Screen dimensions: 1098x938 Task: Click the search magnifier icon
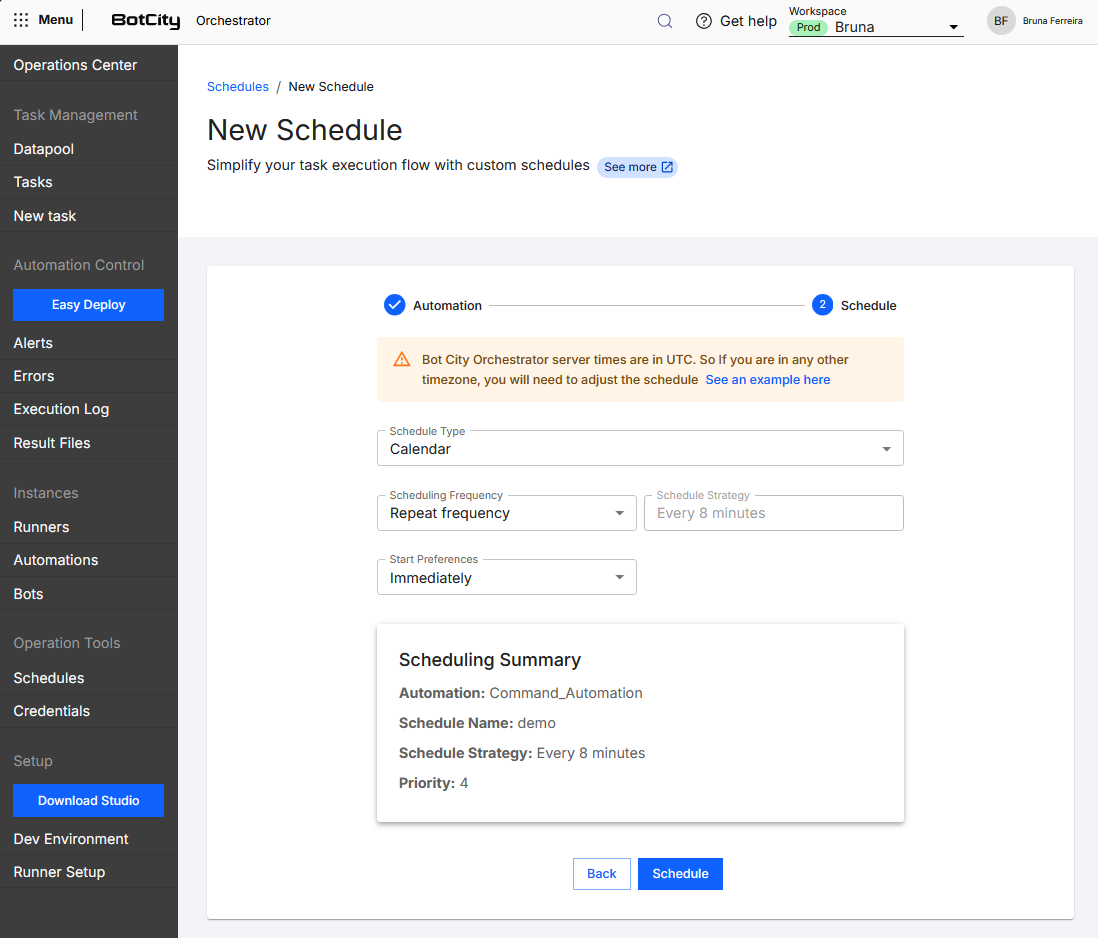pyautogui.click(x=665, y=21)
